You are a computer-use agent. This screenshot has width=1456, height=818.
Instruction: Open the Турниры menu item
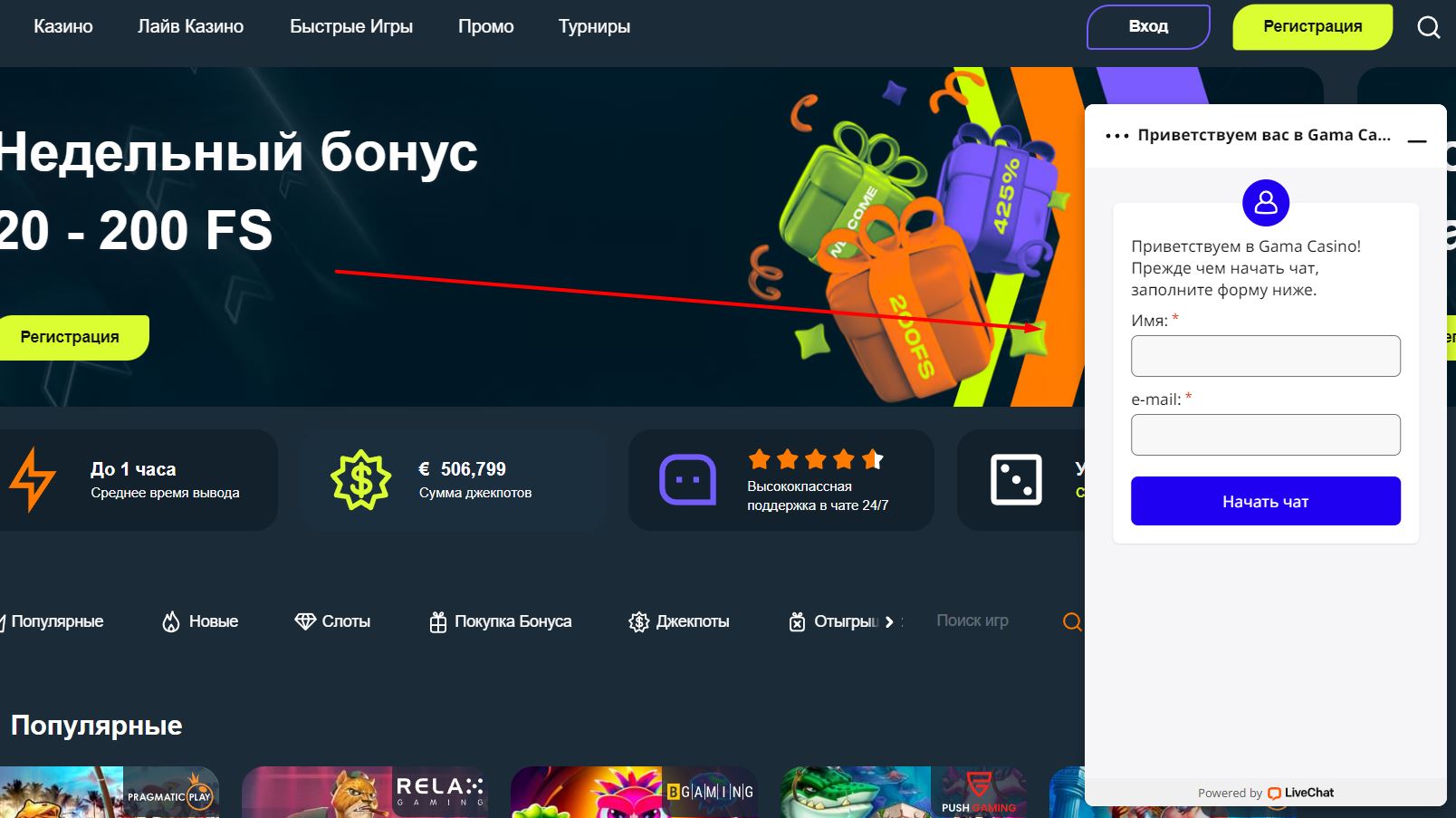click(x=594, y=26)
